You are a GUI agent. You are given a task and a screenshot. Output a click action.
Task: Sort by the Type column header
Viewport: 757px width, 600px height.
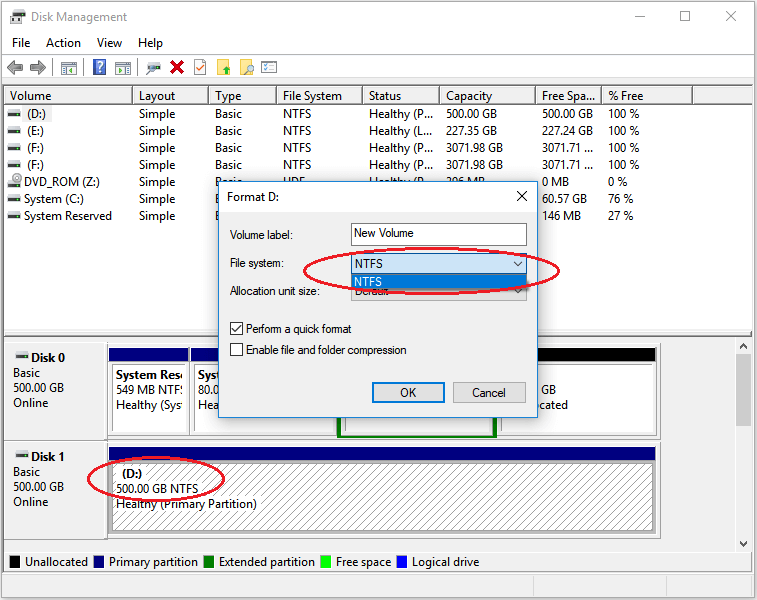242,96
